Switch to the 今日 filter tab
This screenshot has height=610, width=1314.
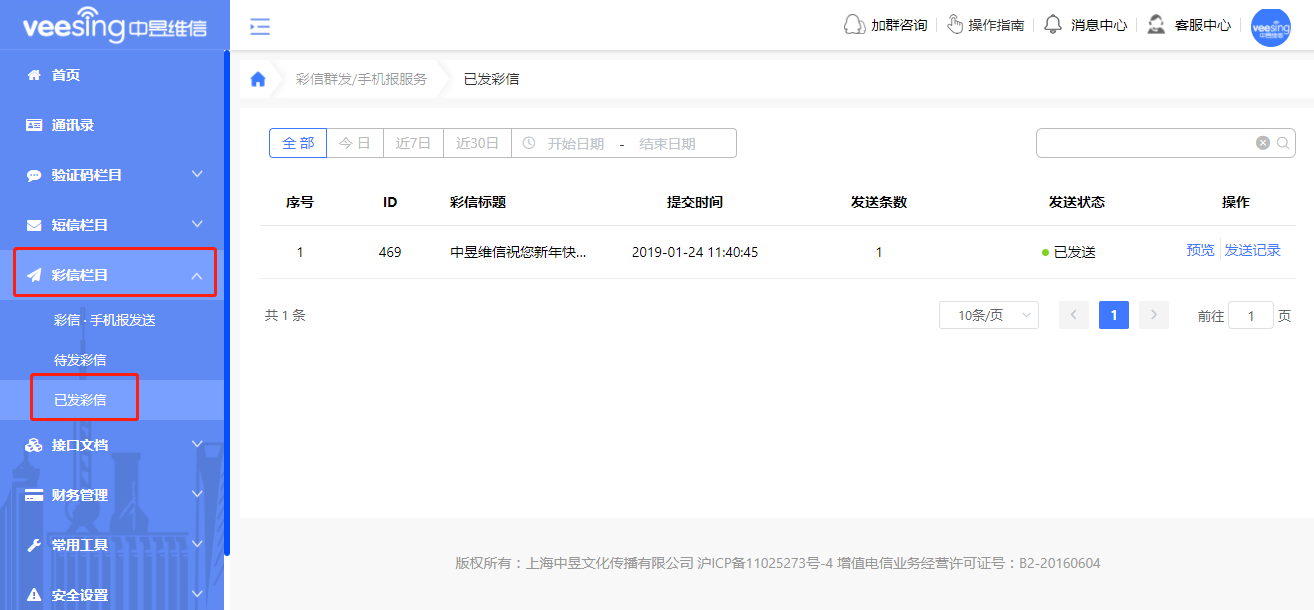point(354,142)
